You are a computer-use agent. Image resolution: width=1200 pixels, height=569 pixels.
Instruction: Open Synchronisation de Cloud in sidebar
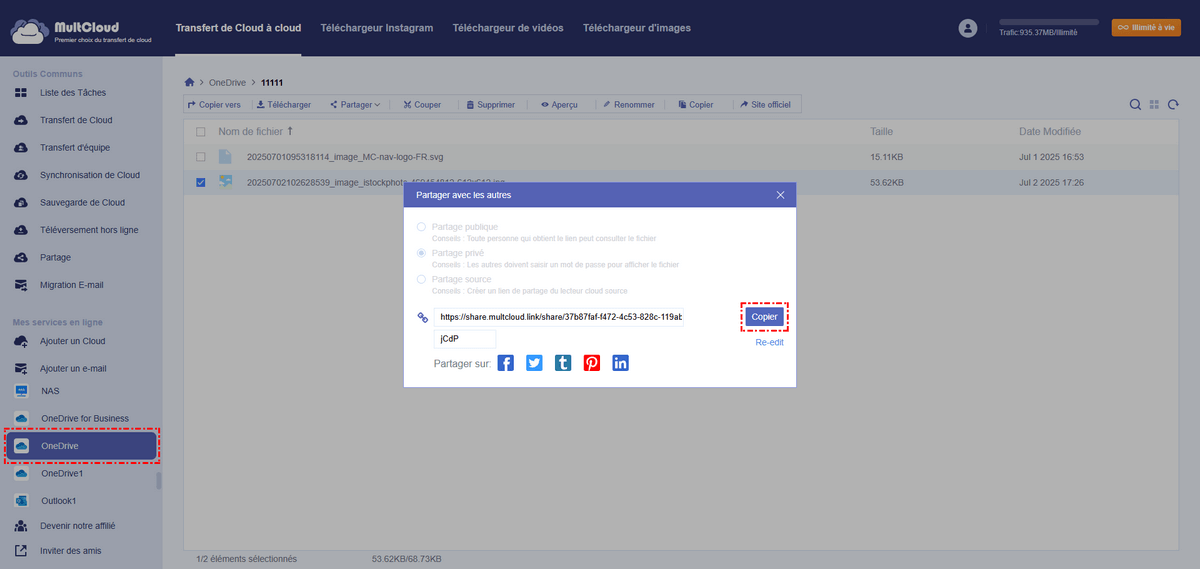(x=89, y=175)
